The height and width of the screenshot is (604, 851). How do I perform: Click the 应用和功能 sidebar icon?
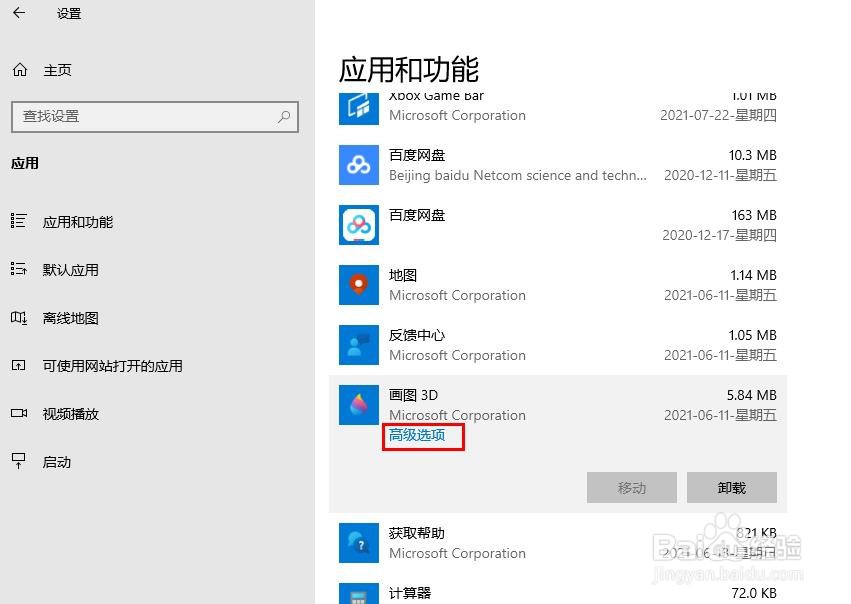tap(18, 221)
